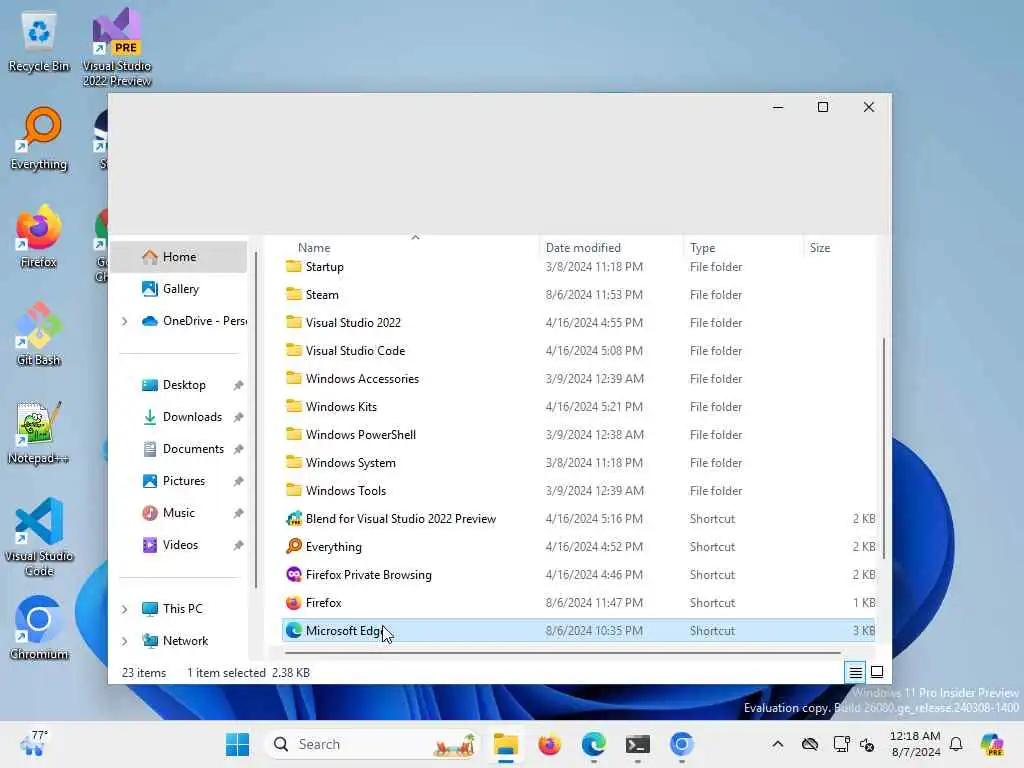Switch to large thumbnails view layout

(877, 672)
